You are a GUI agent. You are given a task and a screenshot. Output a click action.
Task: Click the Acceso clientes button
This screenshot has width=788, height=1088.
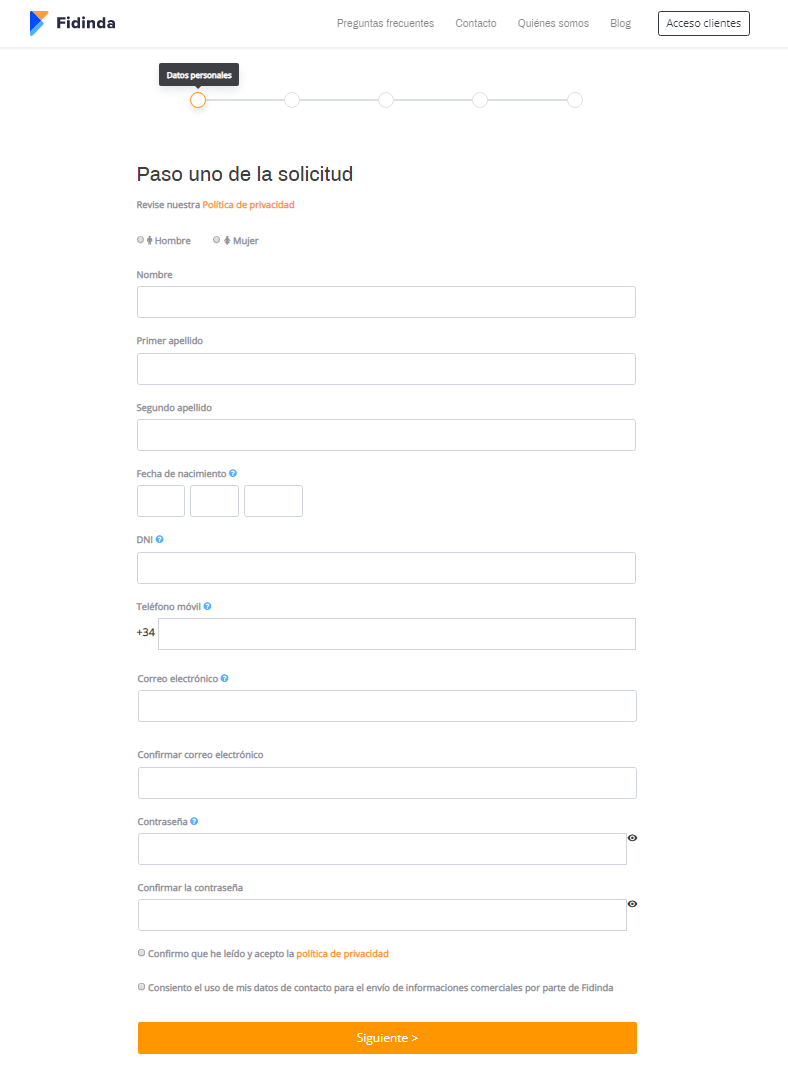(703, 24)
